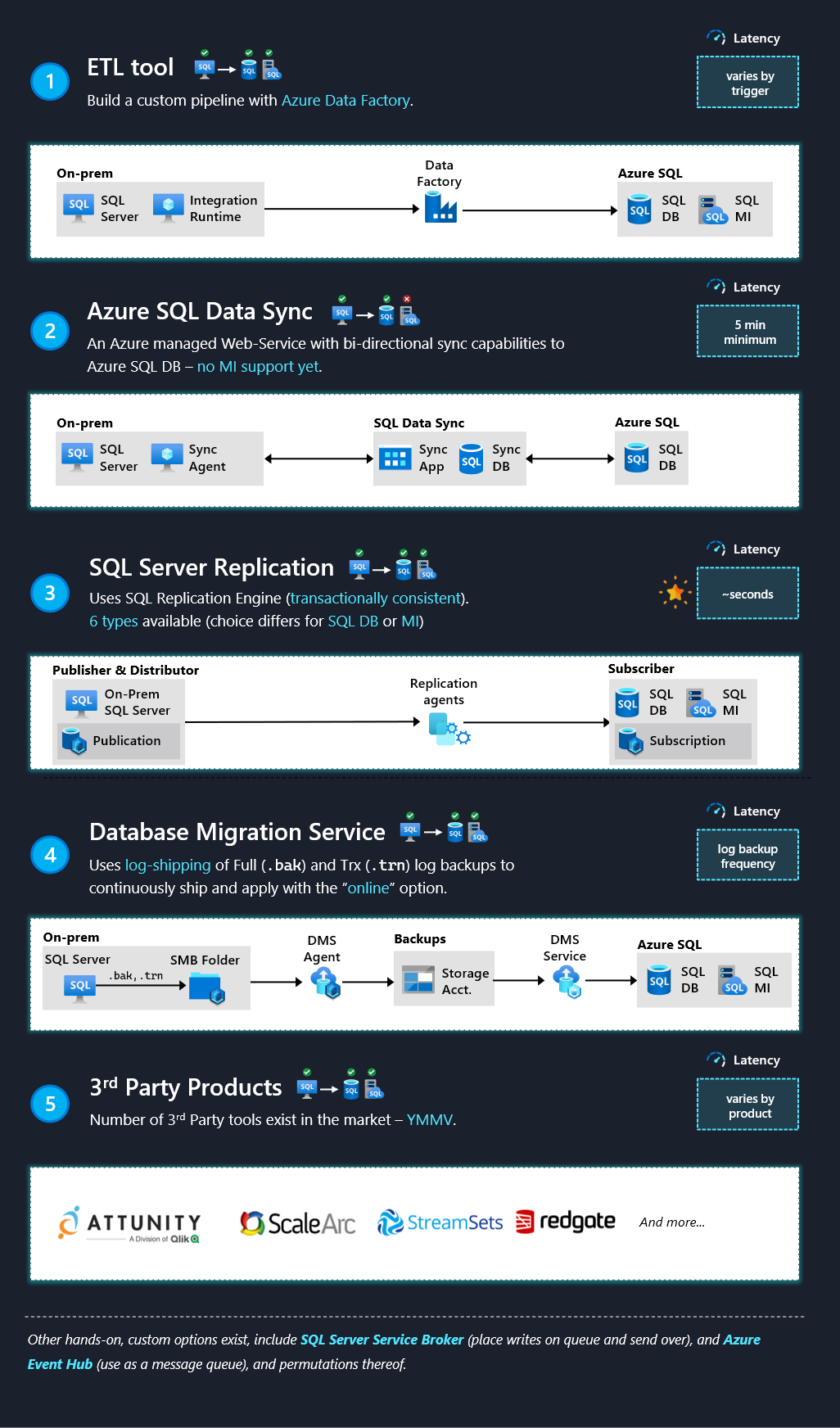Screen dimensions: 840x1428
Task: Click the ScaleArc logo
Action: (298, 1223)
